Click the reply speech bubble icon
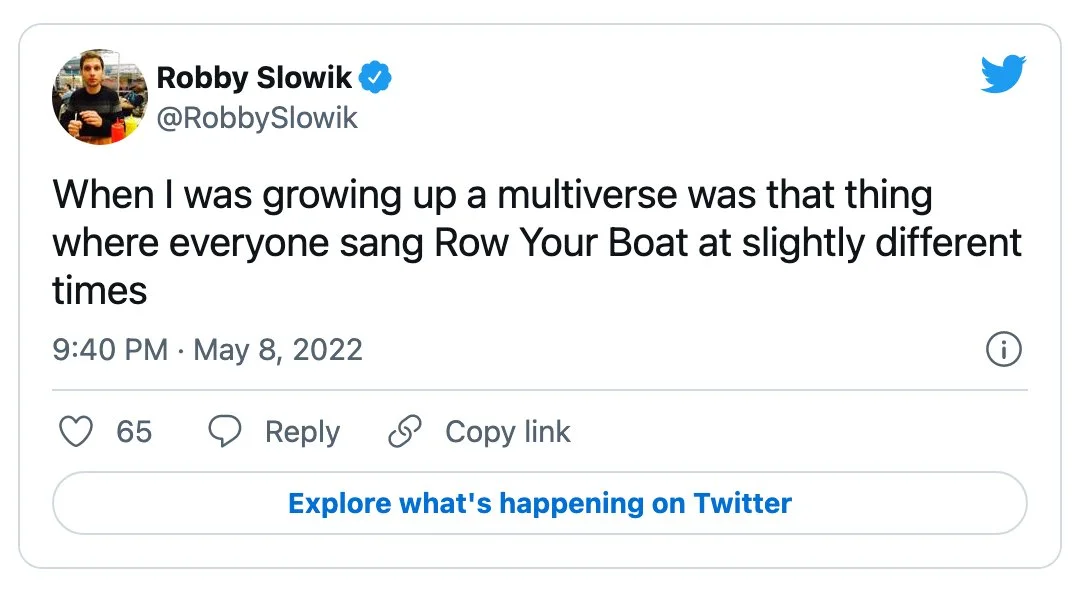 [x=225, y=432]
